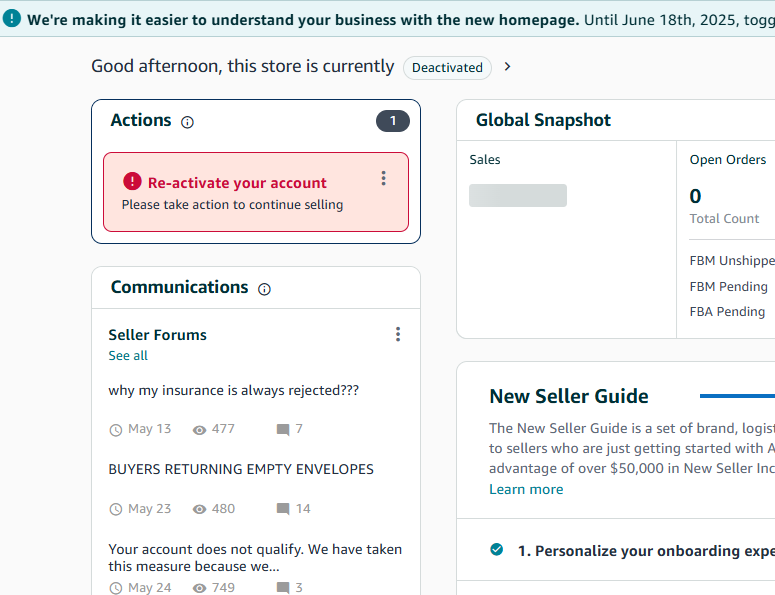Click the Deactivated status badge
This screenshot has height=595, width=775.
pyautogui.click(x=447, y=68)
